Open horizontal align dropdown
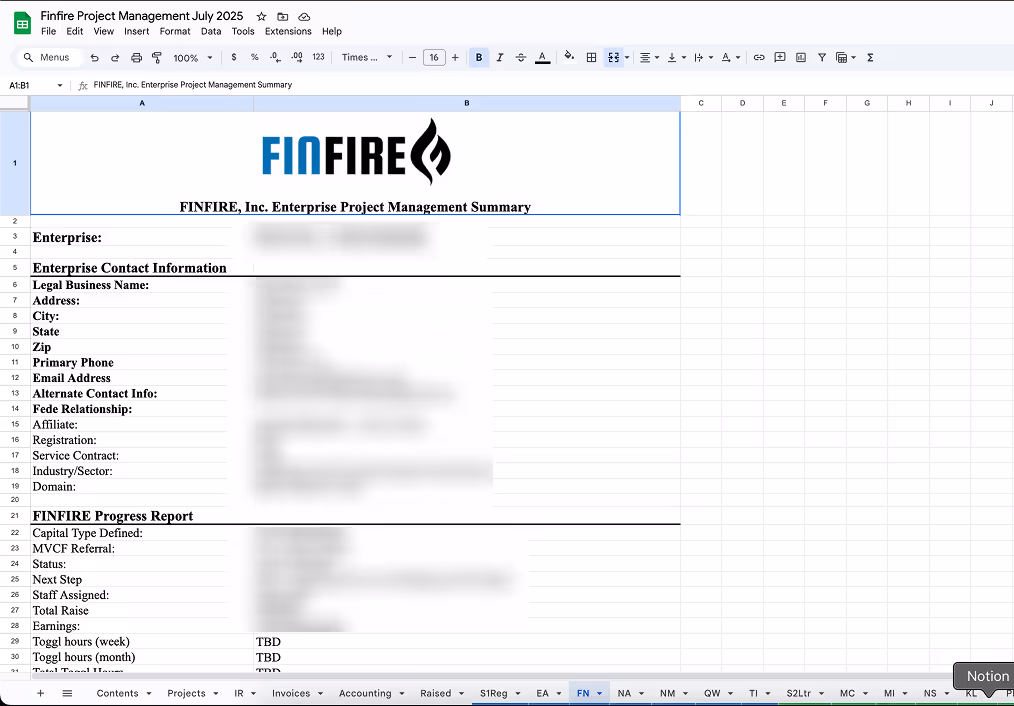Viewport: 1014px width, 706px height. [x=649, y=58]
